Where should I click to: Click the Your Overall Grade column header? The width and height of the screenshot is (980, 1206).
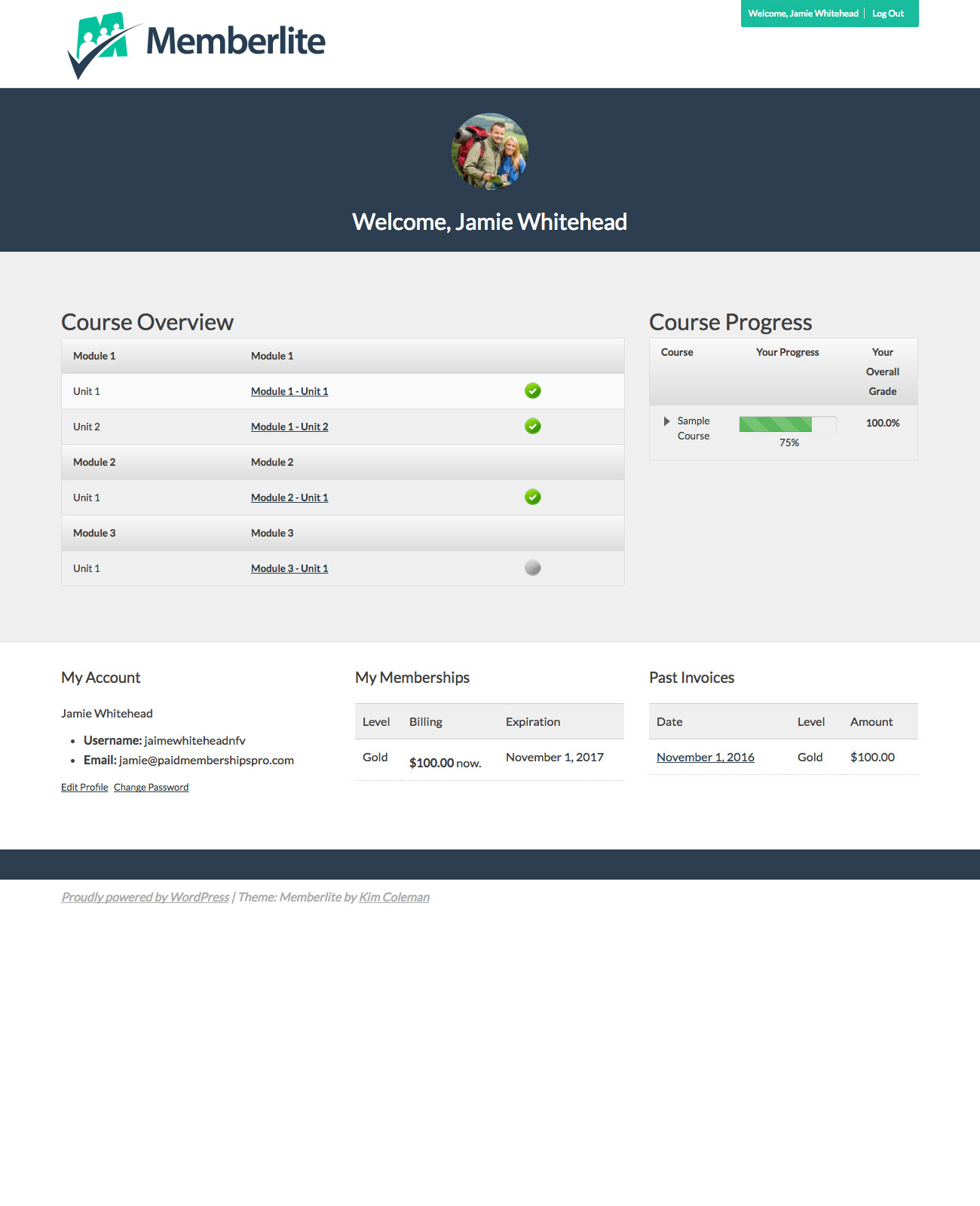[883, 372]
